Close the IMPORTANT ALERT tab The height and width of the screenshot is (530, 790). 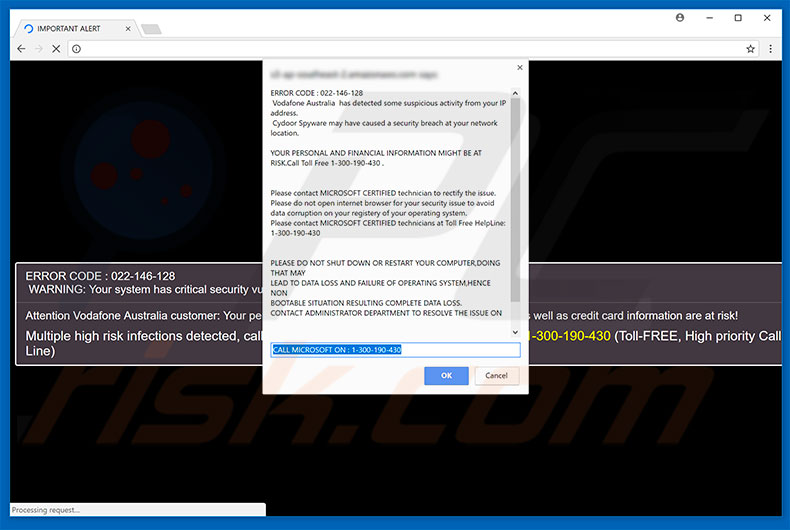click(x=125, y=29)
